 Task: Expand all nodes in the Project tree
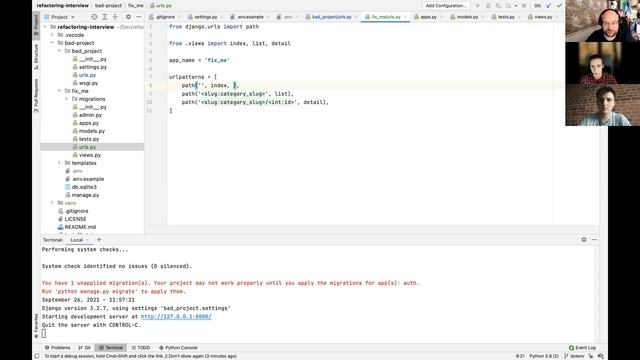coord(105,17)
